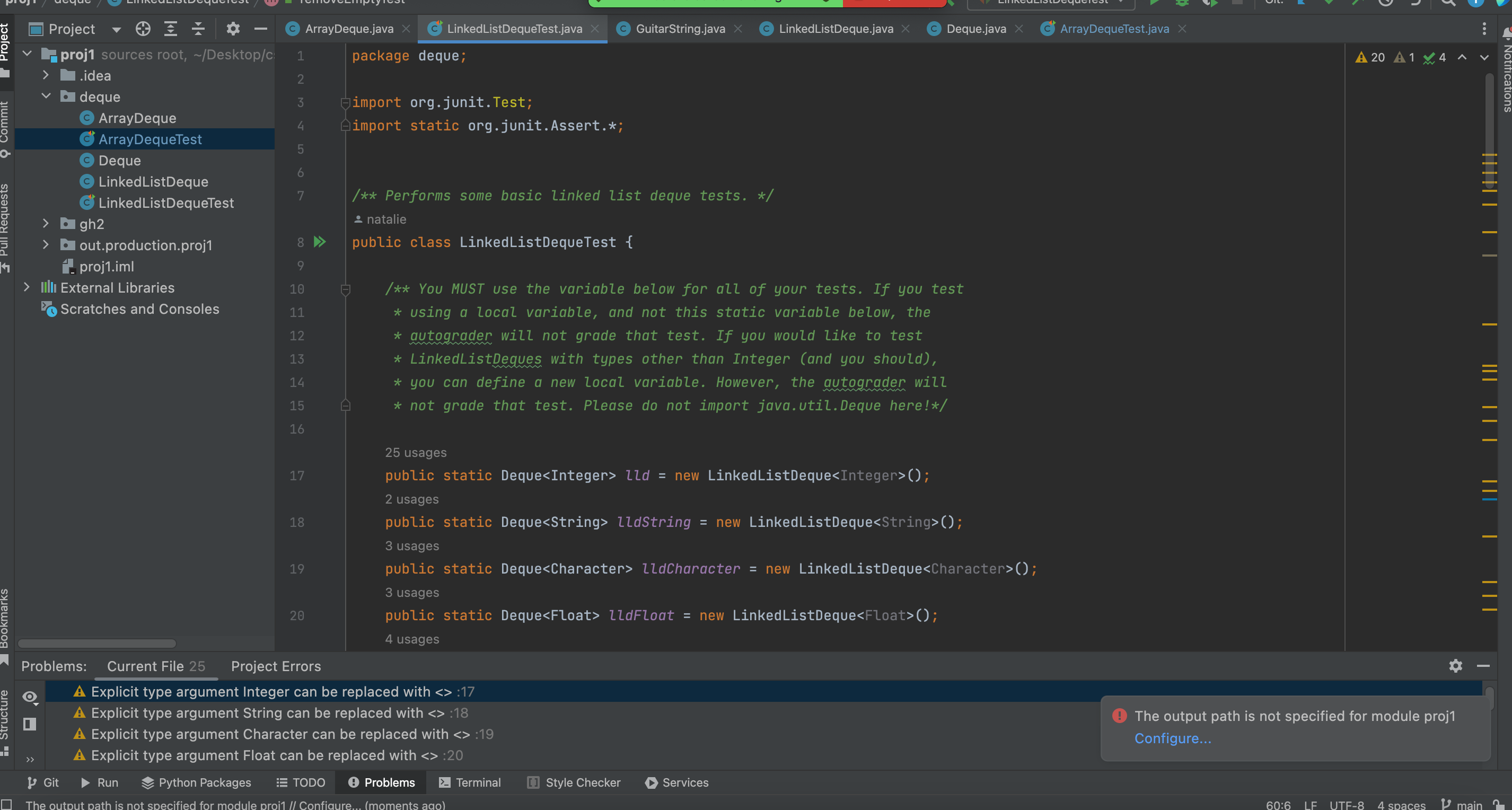Click the Configure... link in notification
This screenshot has width=1512, height=810.
point(1172,738)
